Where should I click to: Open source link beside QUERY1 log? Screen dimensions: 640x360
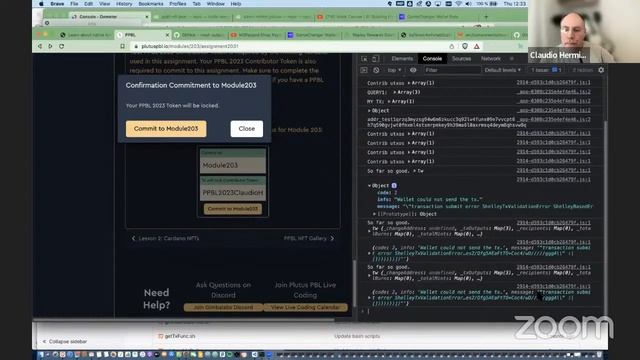pos(553,92)
